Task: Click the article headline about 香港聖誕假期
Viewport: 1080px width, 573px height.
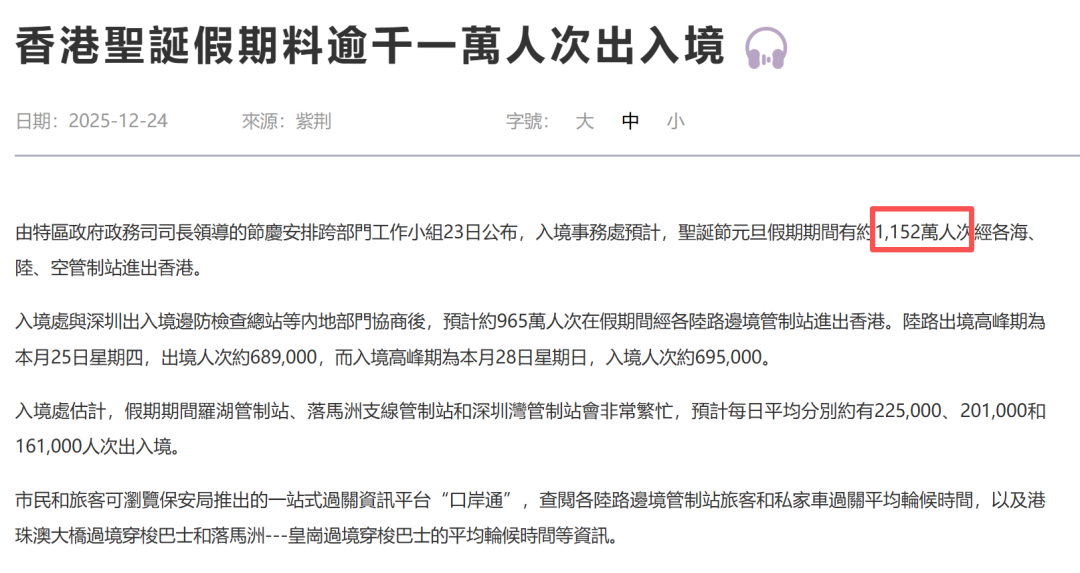Action: pos(370,46)
